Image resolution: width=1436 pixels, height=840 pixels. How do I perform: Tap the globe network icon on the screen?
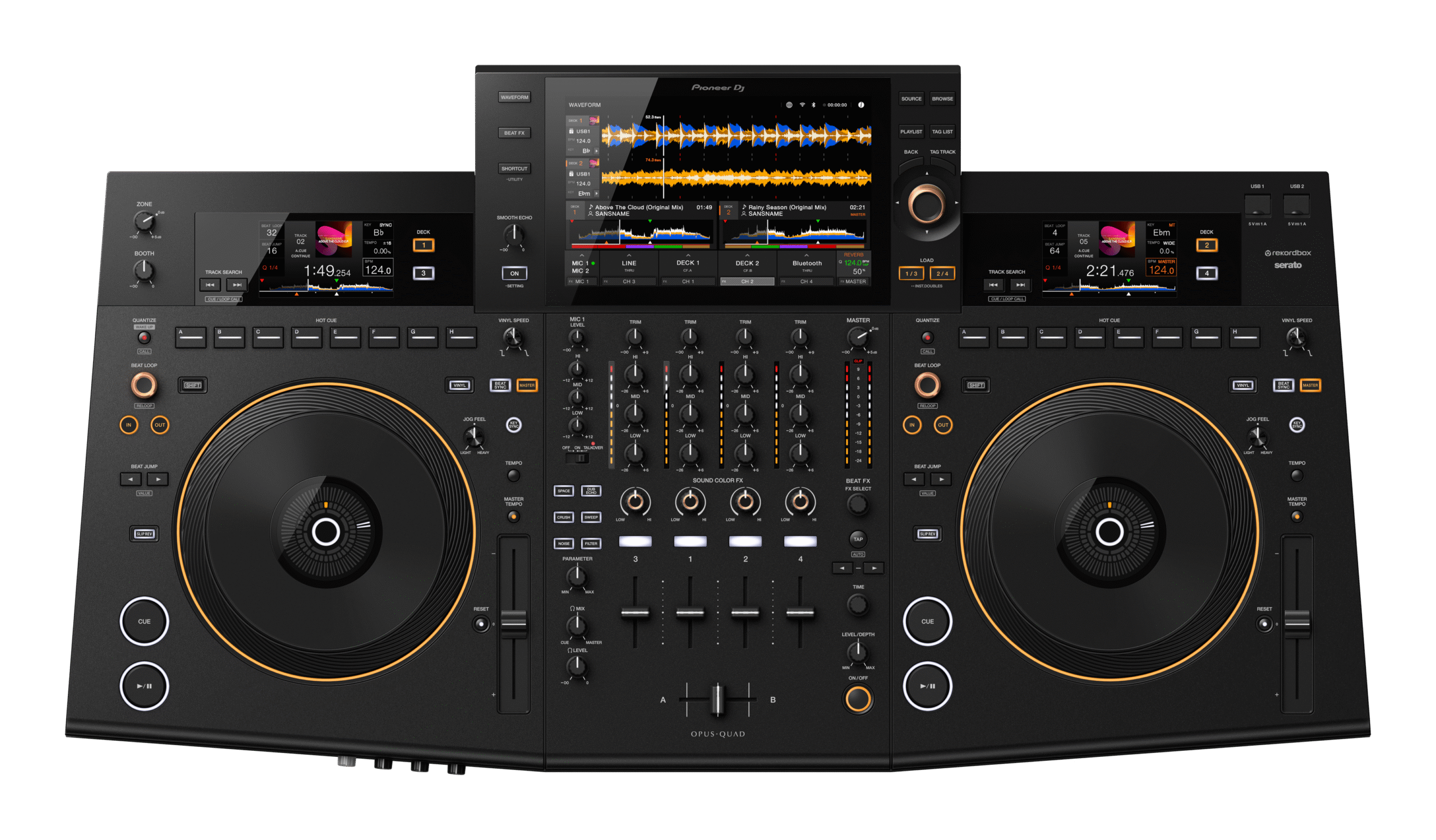[x=789, y=105]
